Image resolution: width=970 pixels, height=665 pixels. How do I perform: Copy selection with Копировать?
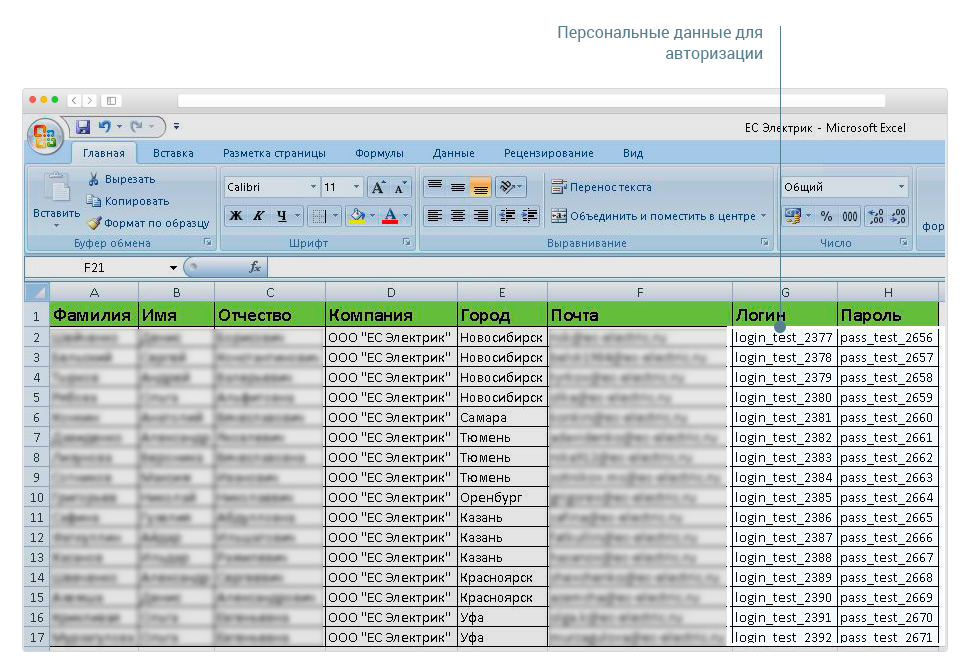click(x=127, y=201)
